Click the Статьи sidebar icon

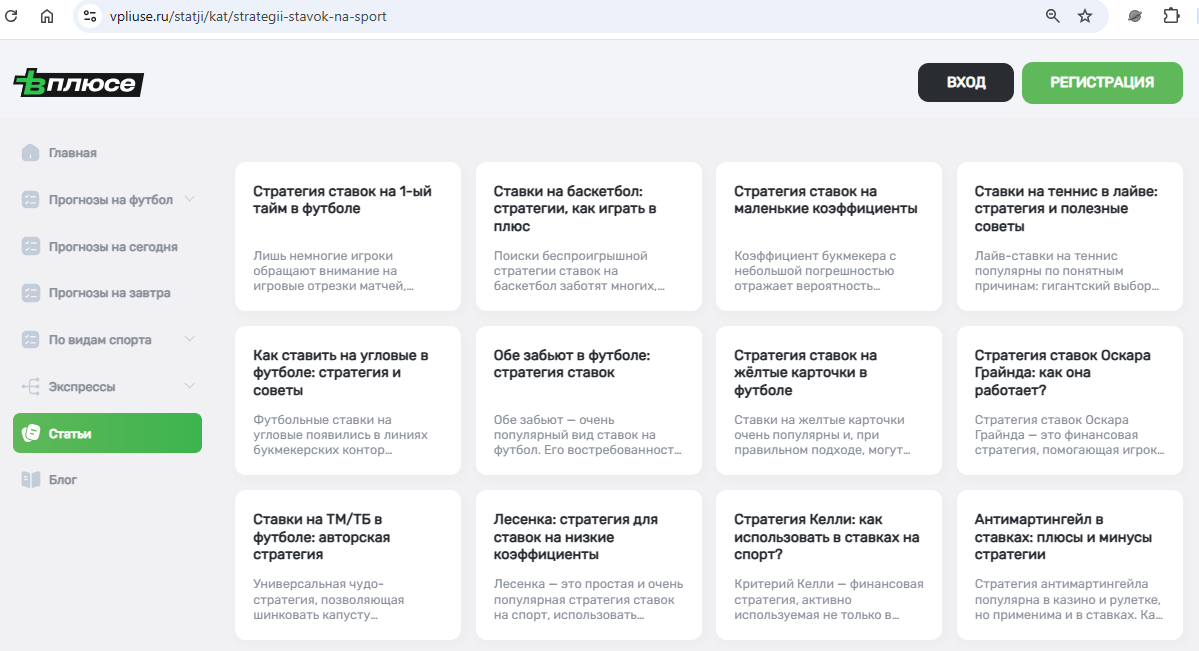30,433
